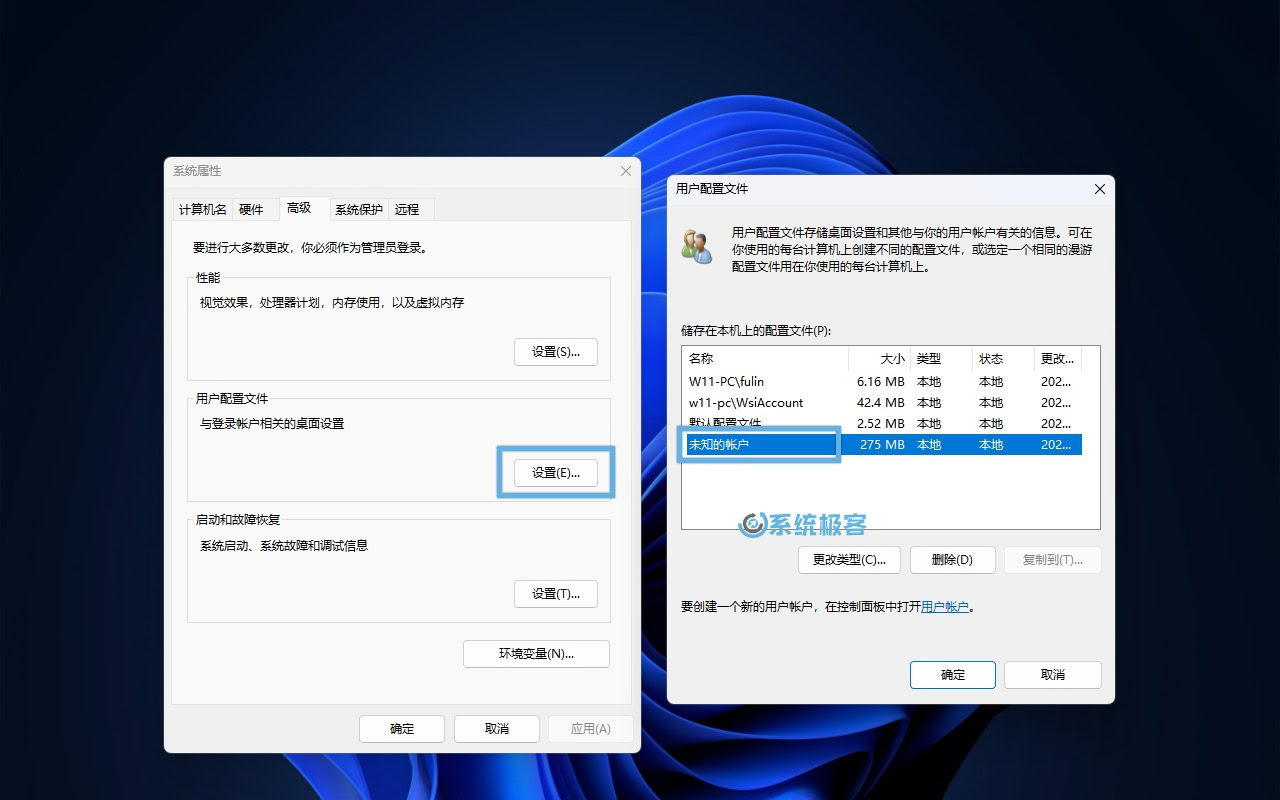Click the user profiles icon in dialog

click(697, 247)
